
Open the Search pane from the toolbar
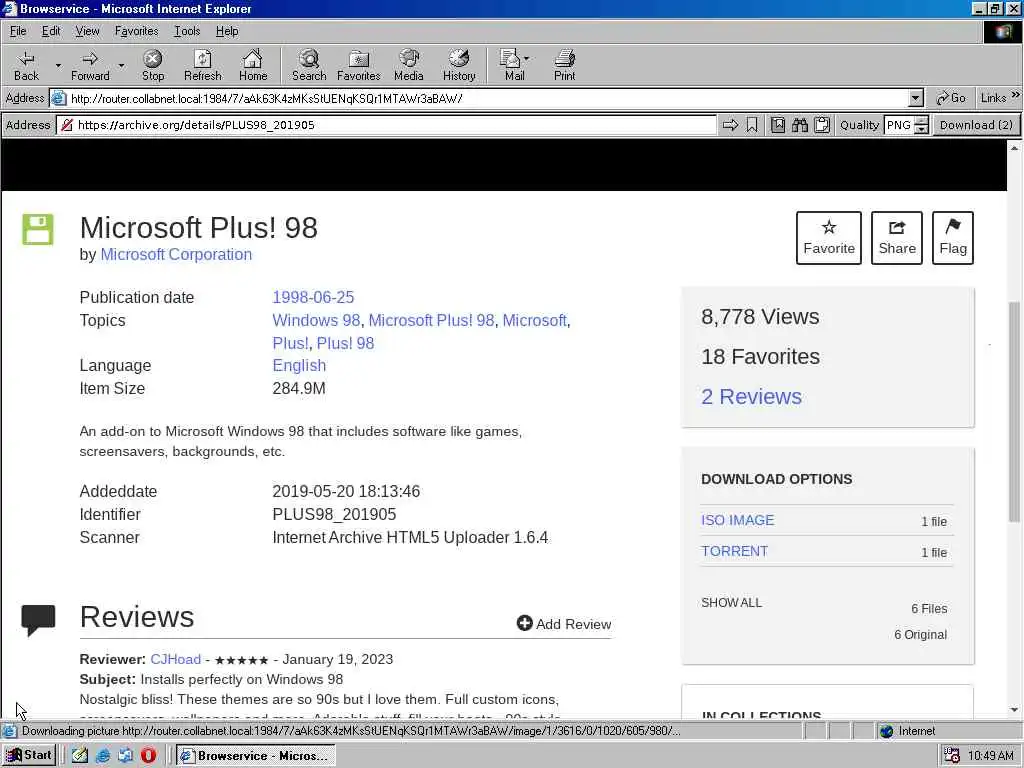pyautogui.click(x=309, y=66)
